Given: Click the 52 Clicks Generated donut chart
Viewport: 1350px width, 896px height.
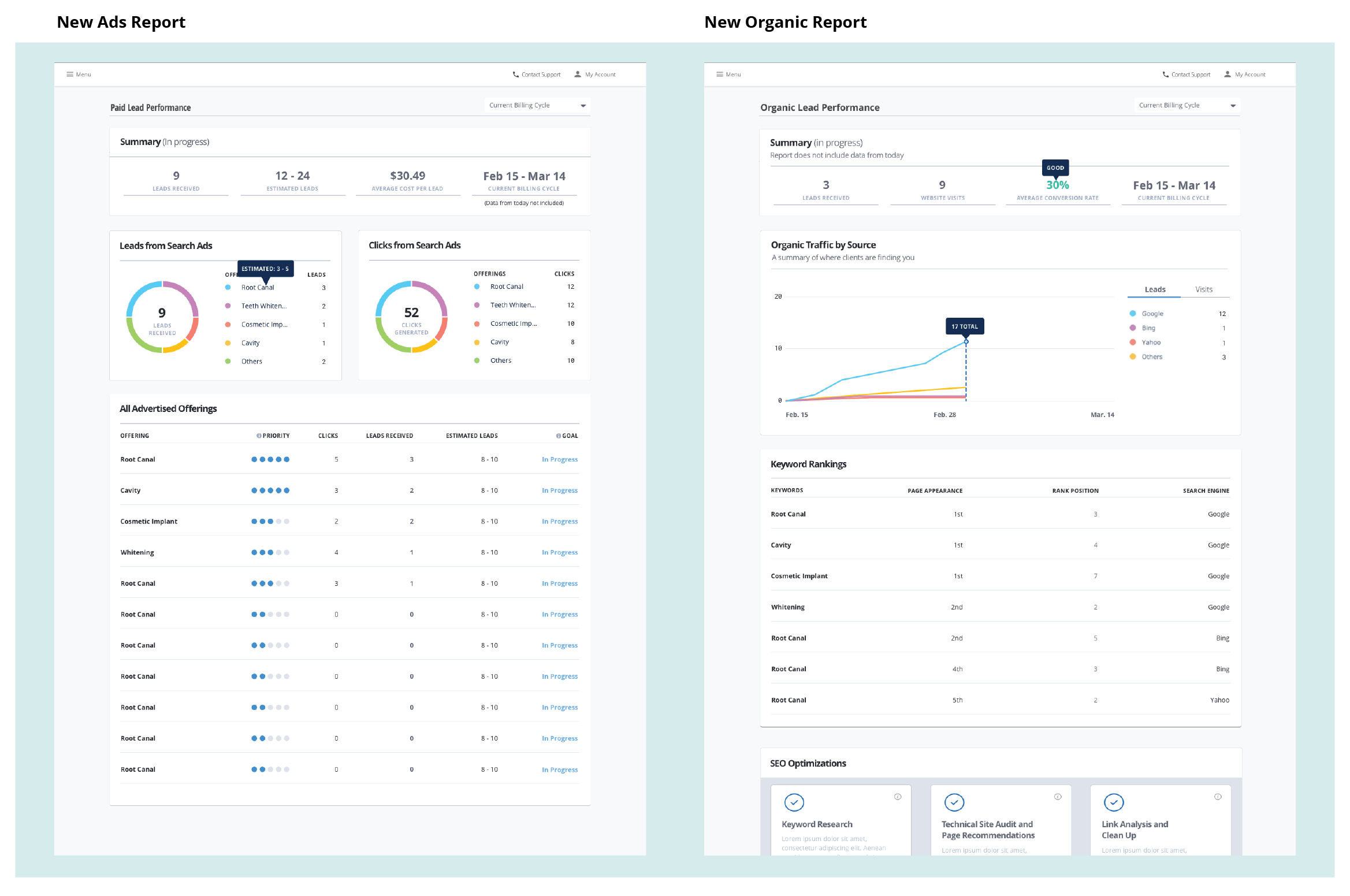Looking at the screenshot, I should coord(411,317).
